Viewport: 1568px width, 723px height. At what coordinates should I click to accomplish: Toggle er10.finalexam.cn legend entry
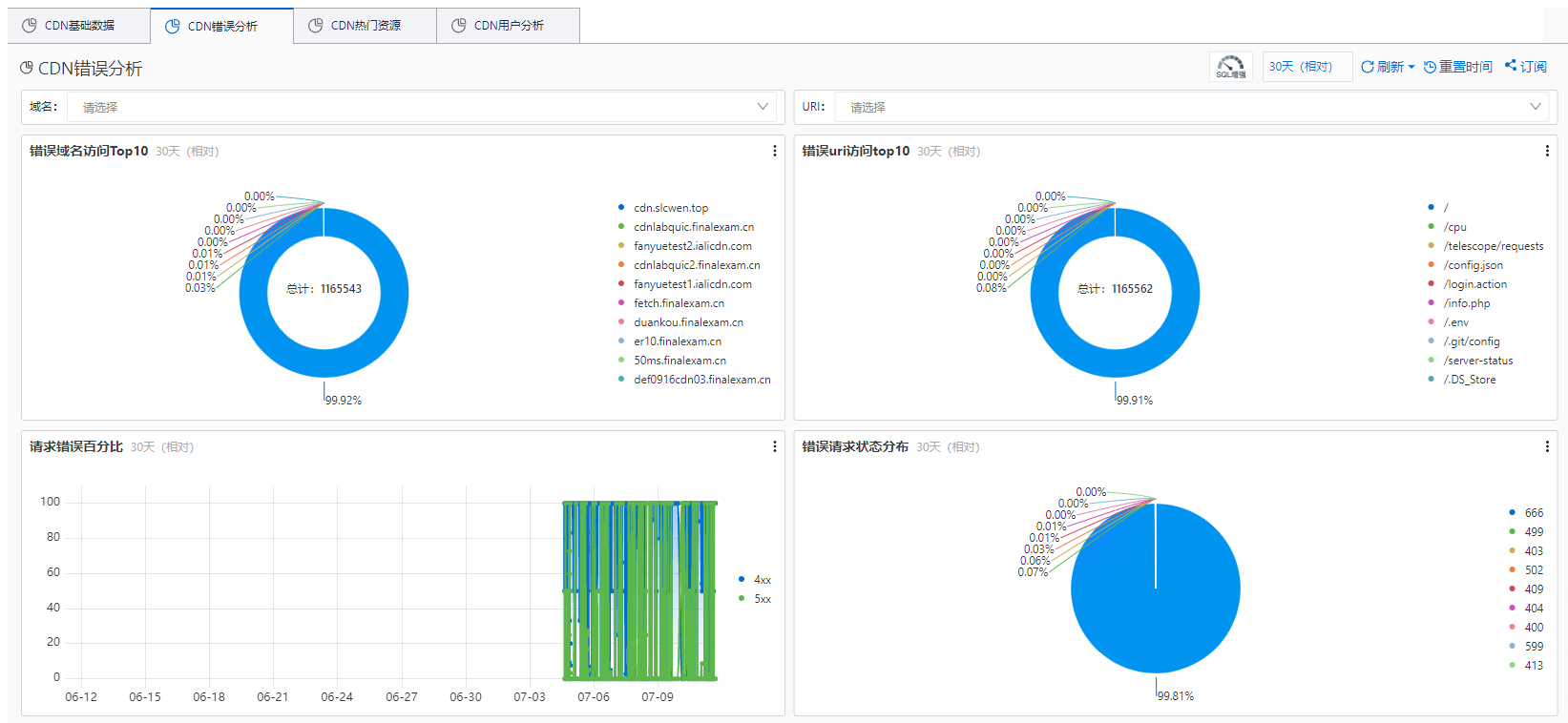tap(670, 341)
